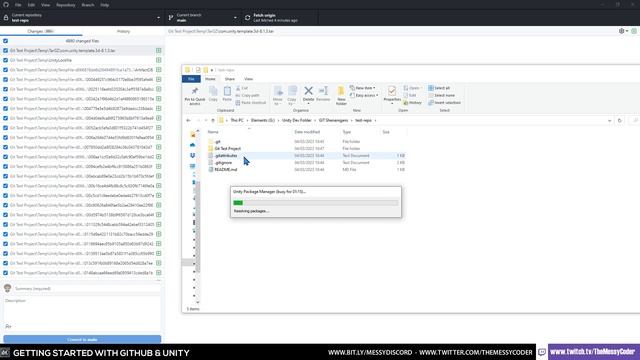Click Edit in the Open group

(x=410, y=96)
